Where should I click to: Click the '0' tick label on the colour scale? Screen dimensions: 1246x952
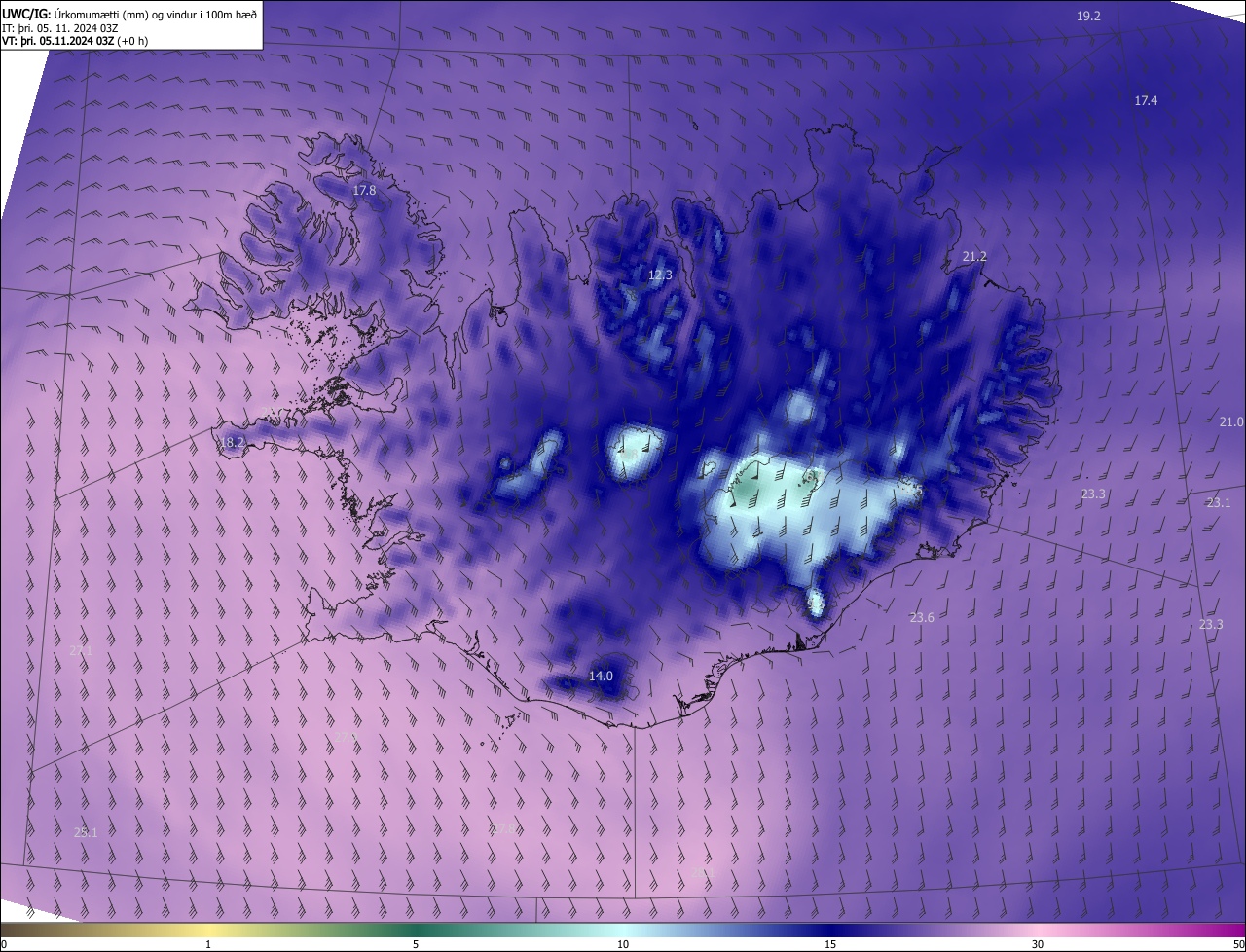pos(4,945)
